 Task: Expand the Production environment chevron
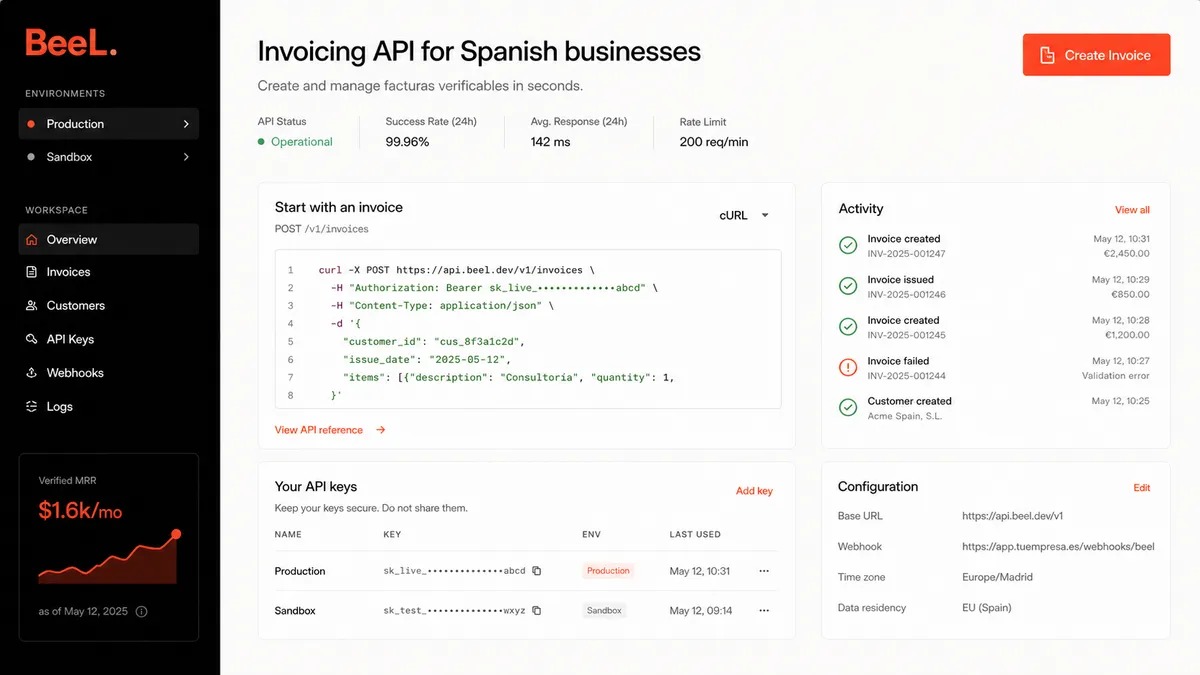pos(186,124)
